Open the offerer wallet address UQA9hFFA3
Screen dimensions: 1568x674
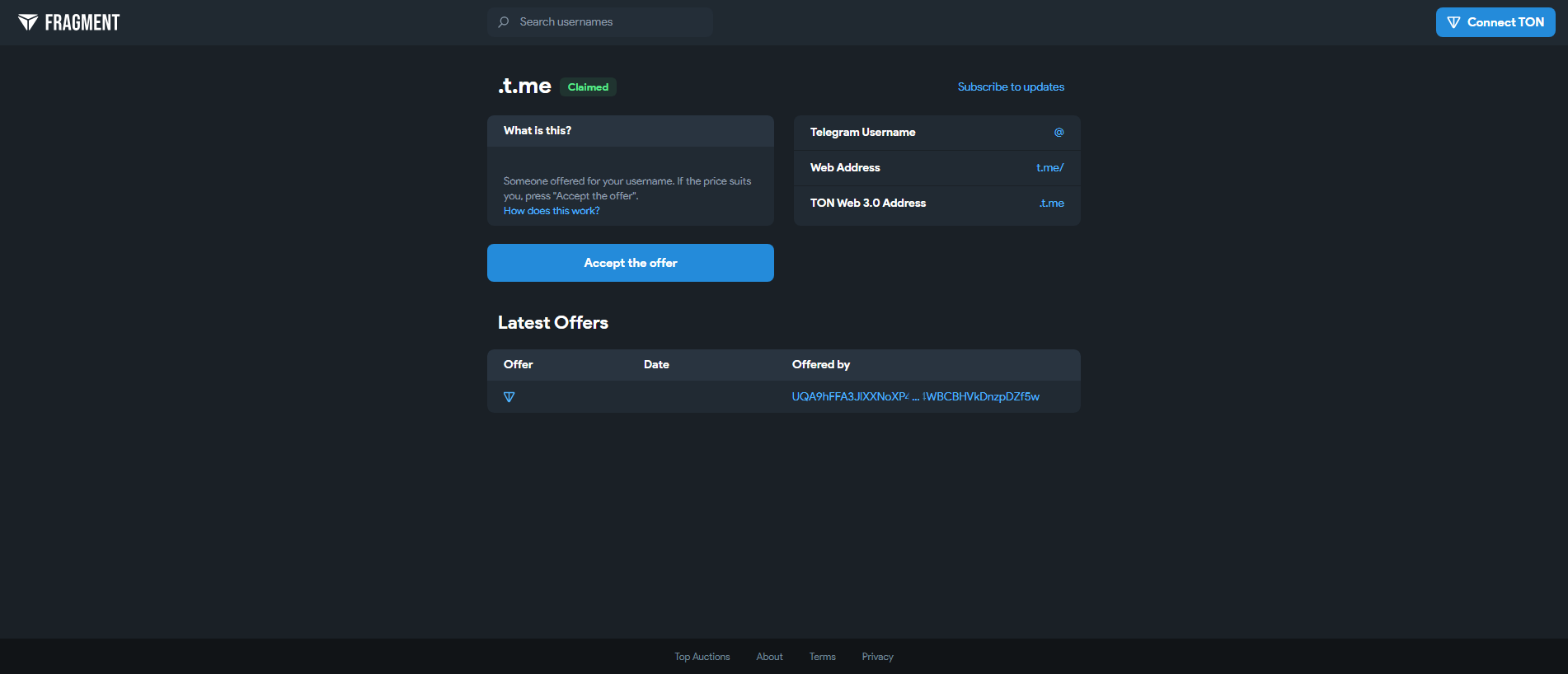click(916, 396)
